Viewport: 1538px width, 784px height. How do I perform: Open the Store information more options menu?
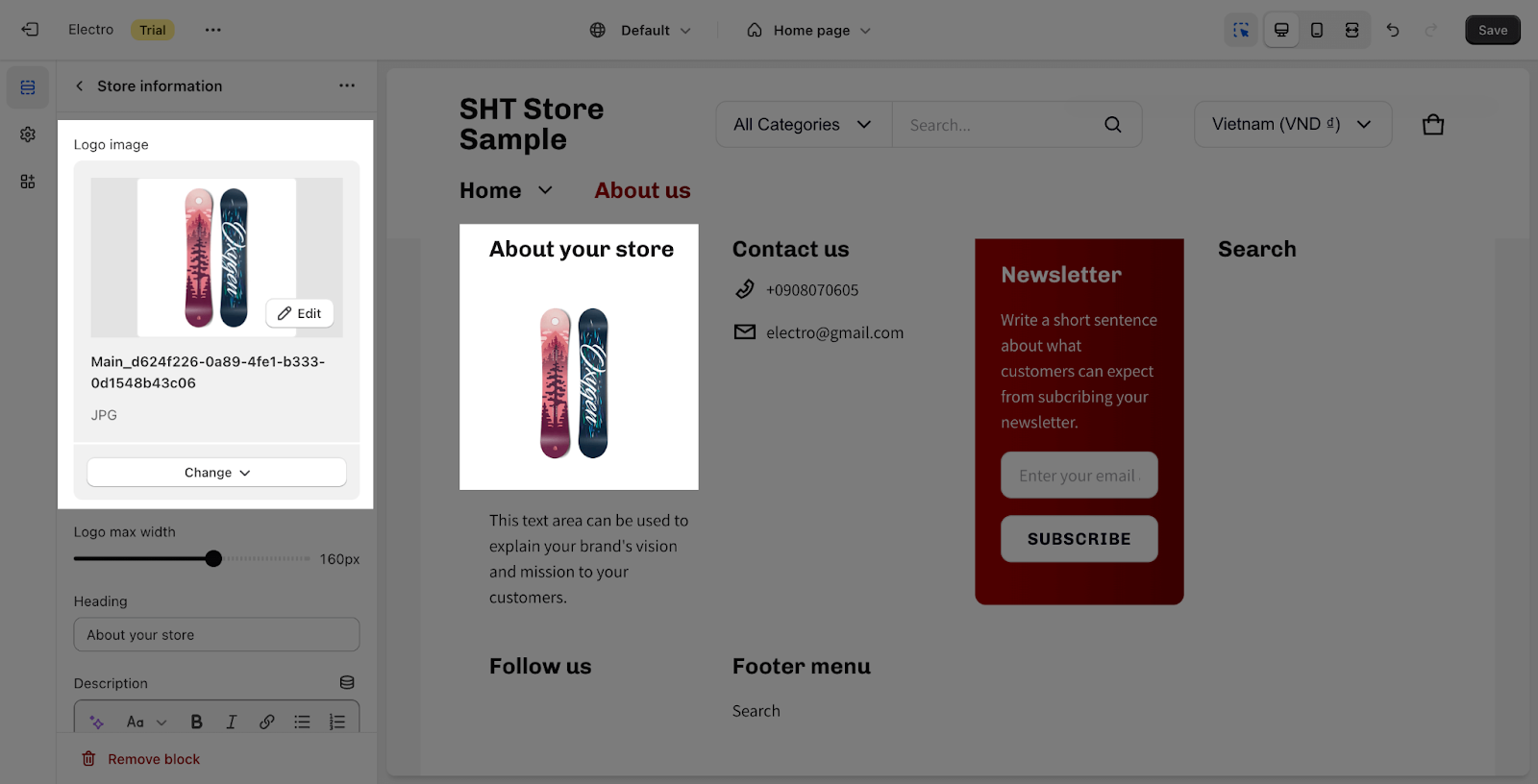tap(347, 86)
